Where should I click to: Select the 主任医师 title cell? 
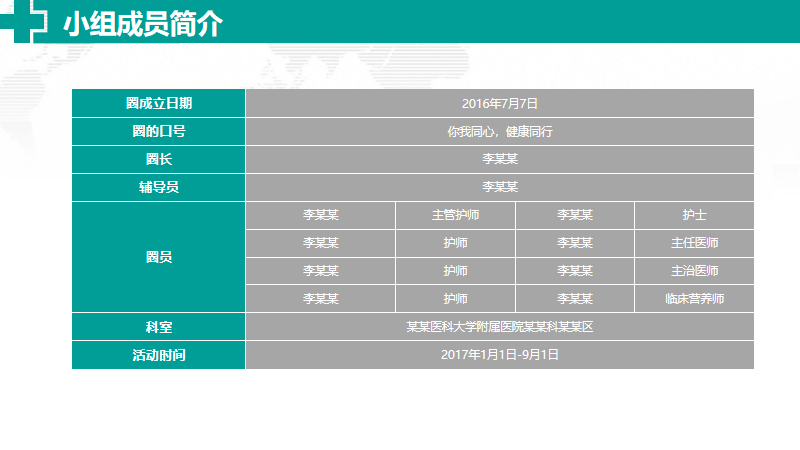pos(694,243)
